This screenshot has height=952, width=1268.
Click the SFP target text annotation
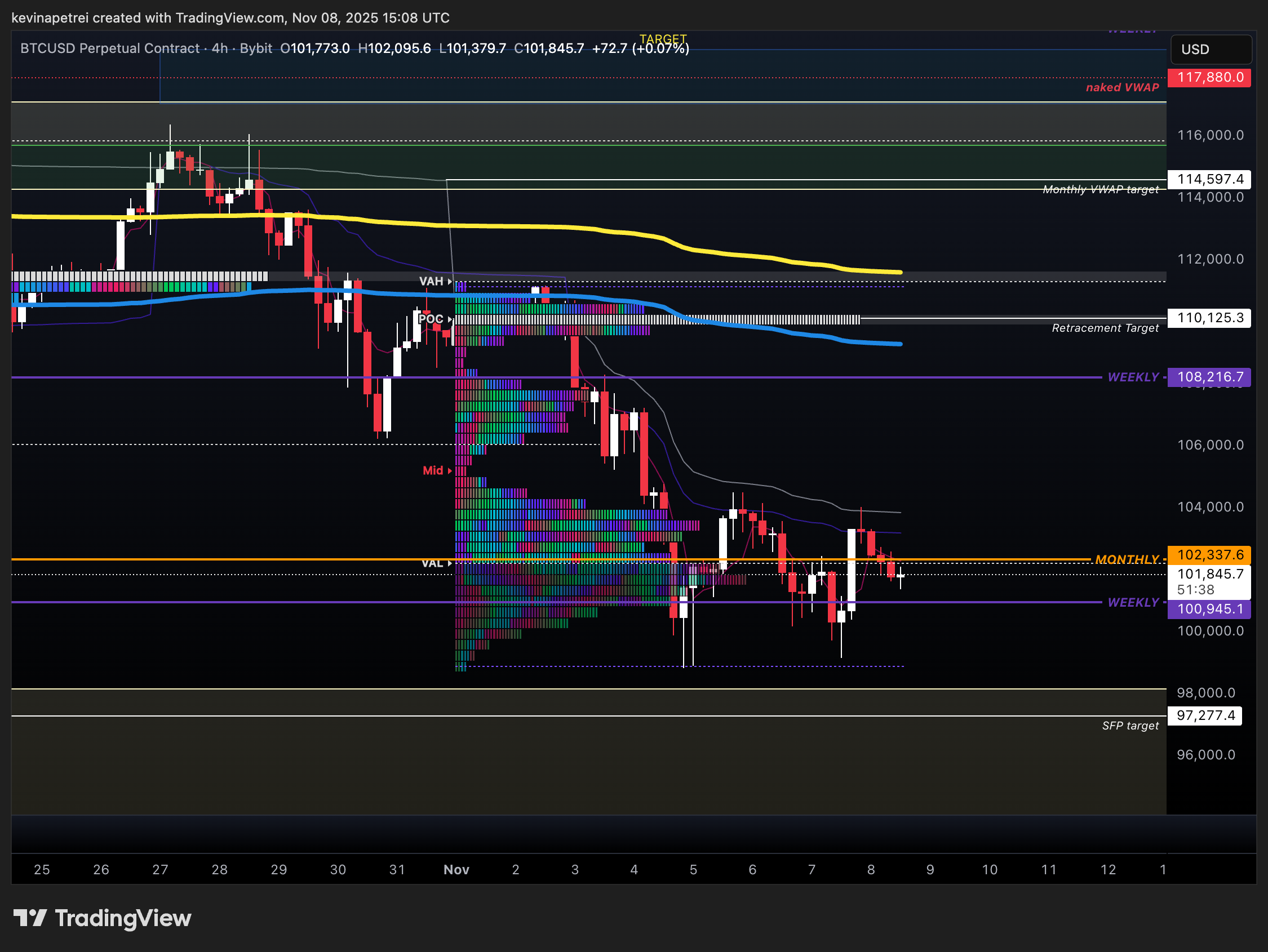(x=1130, y=726)
